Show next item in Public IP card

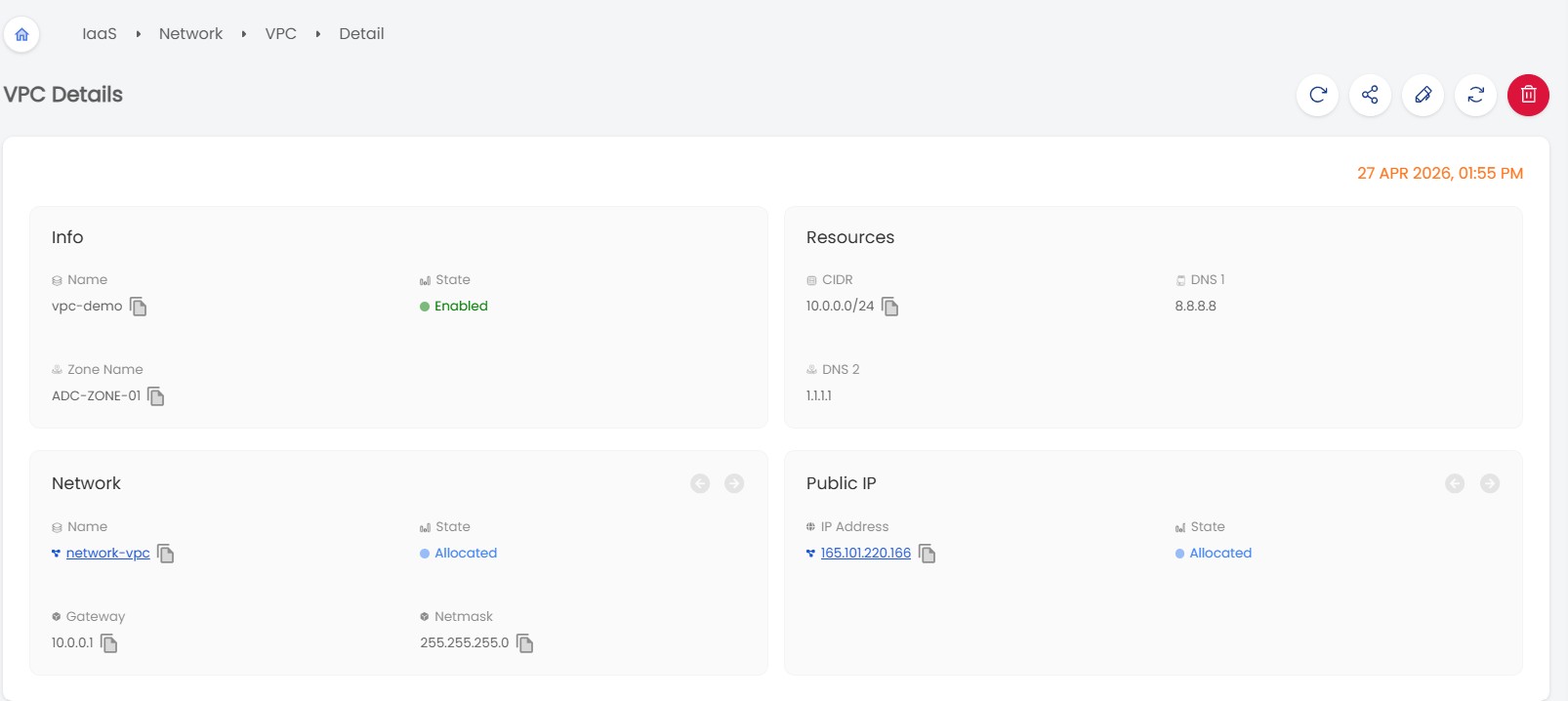(1490, 483)
